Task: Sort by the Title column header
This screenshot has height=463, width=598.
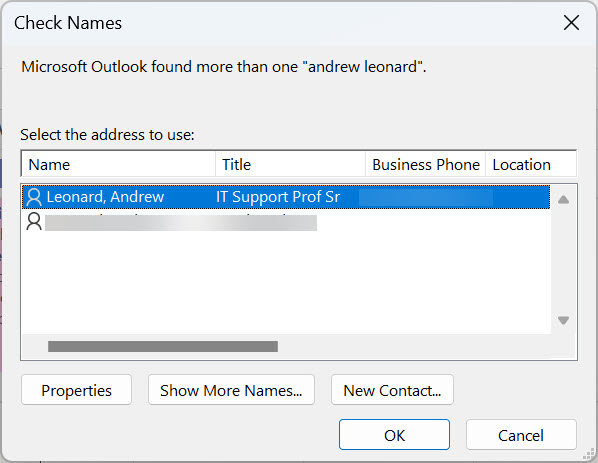Action: [291, 165]
